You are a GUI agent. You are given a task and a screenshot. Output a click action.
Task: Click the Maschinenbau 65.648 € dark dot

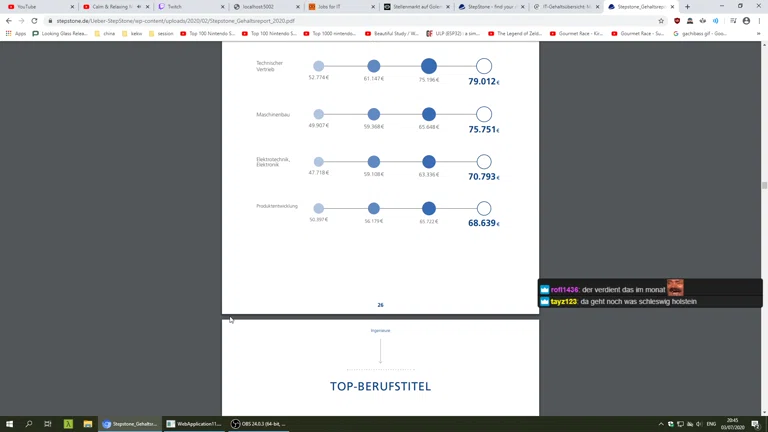coord(429,114)
